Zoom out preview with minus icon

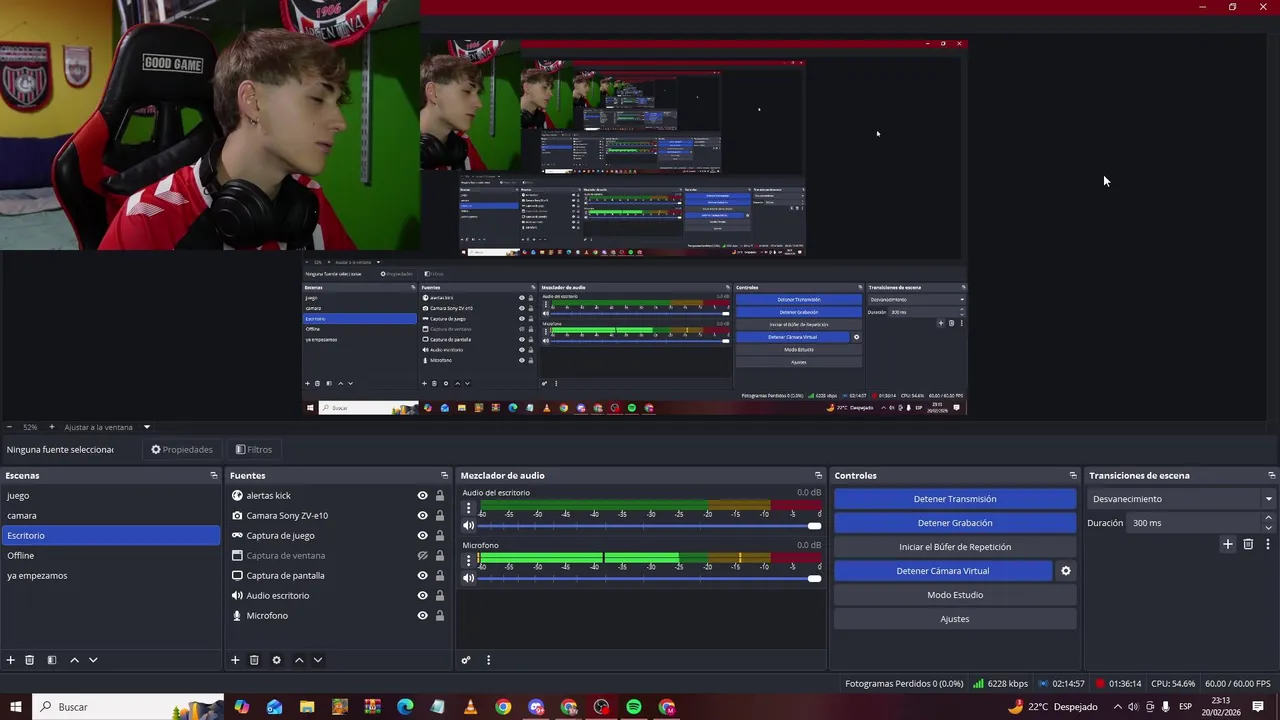[x=9, y=427]
